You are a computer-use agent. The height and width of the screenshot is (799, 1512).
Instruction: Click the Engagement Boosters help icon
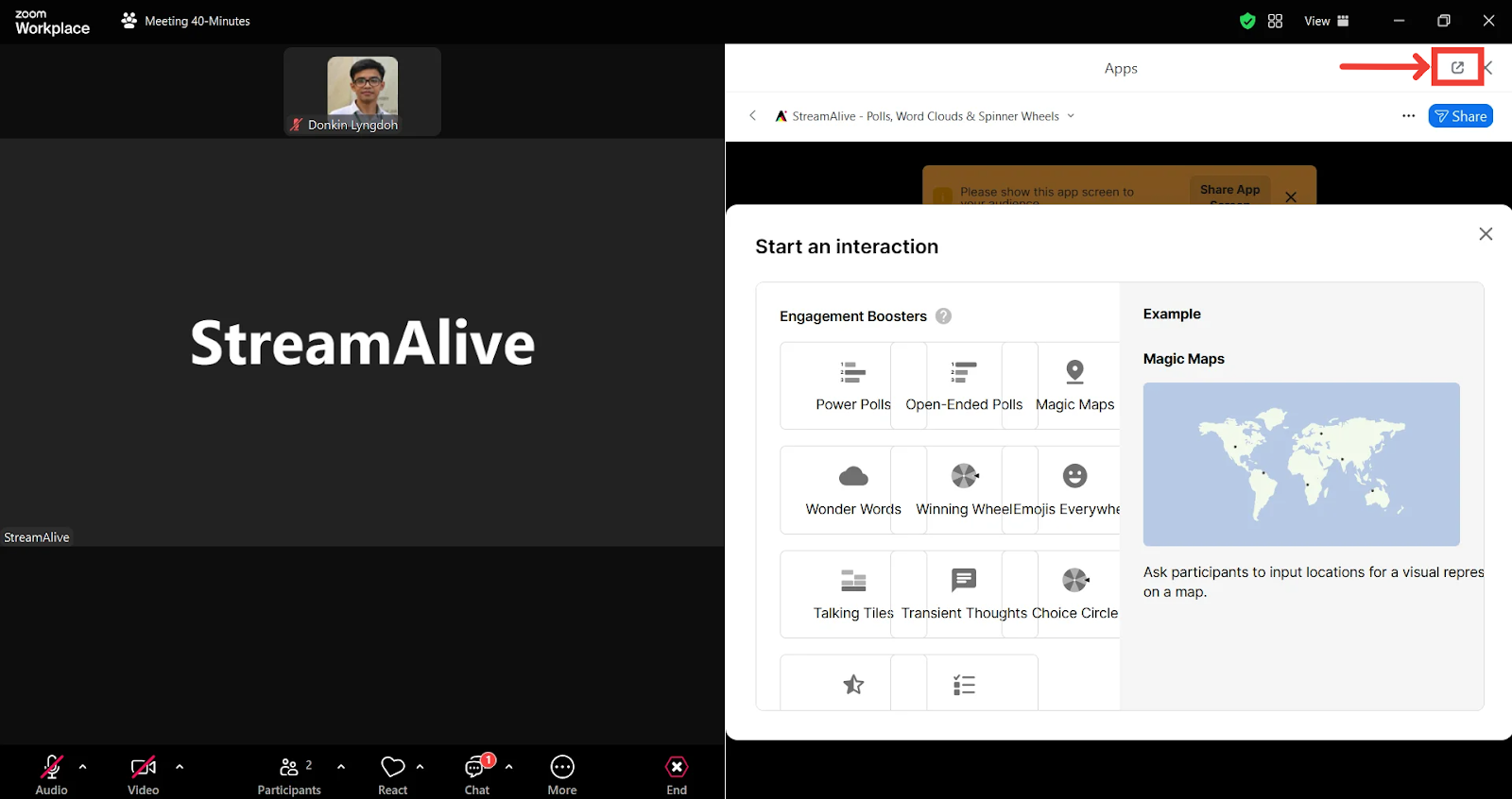coord(943,316)
